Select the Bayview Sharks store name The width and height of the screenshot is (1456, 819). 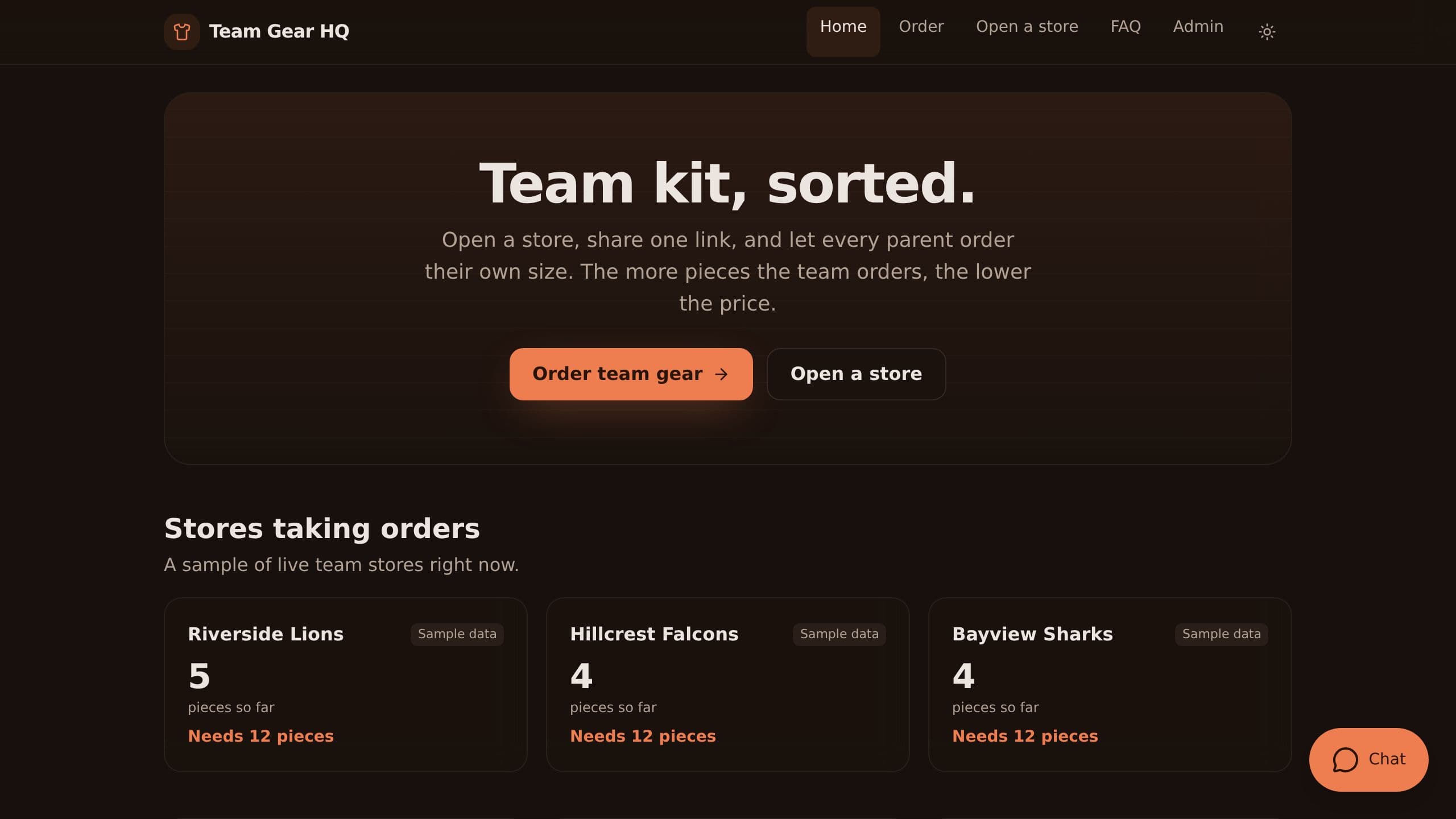tap(1032, 634)
